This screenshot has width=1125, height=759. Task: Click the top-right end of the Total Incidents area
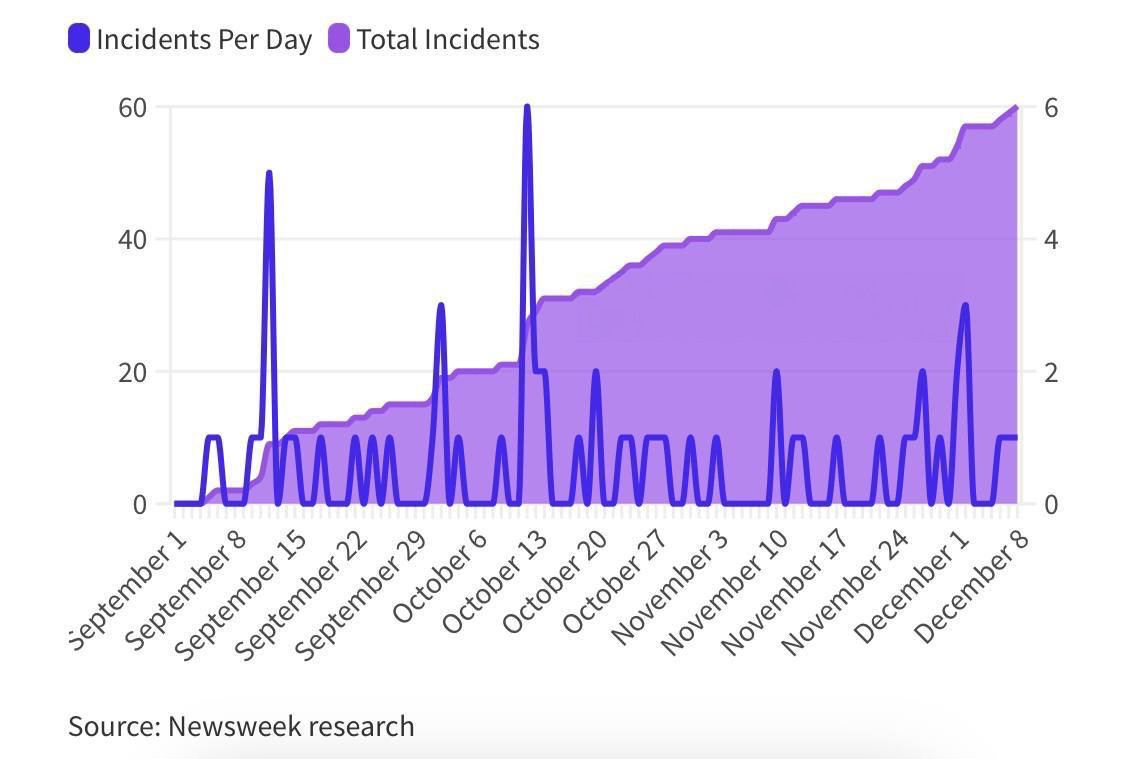tap(1016, 108)
